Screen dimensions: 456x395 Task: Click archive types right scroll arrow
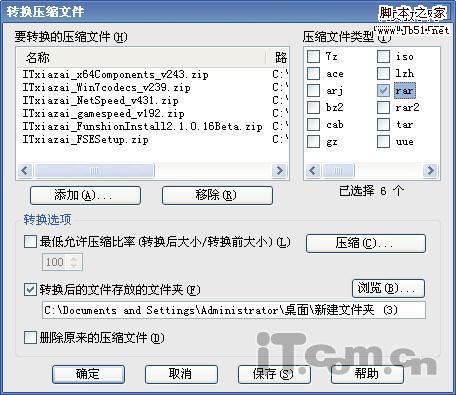[x=430, y=171]
